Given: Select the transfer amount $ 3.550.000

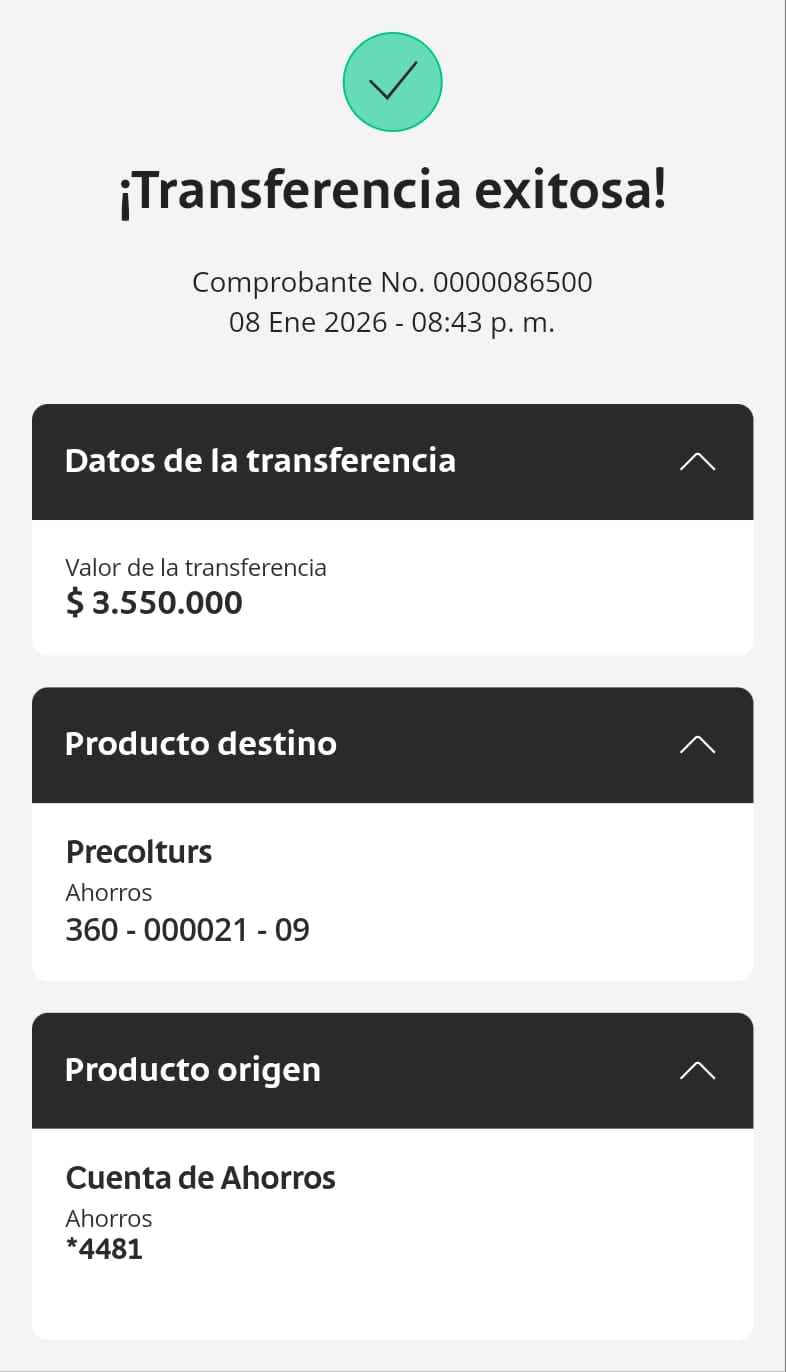Looking at the screenshot, I should [x=154, y=603].
